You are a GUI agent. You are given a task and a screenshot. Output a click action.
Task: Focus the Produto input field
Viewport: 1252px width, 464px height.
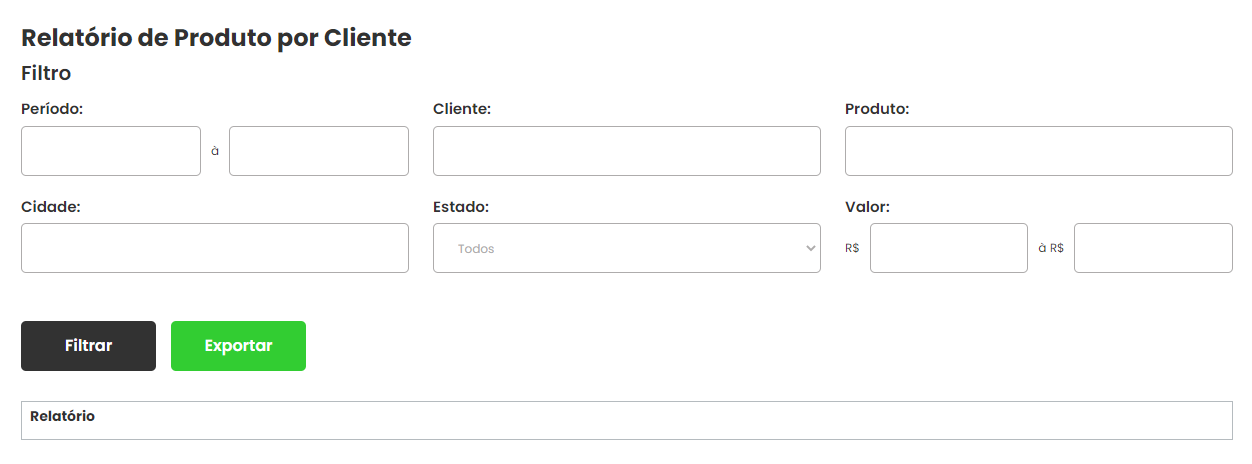tap(1039, 151)
